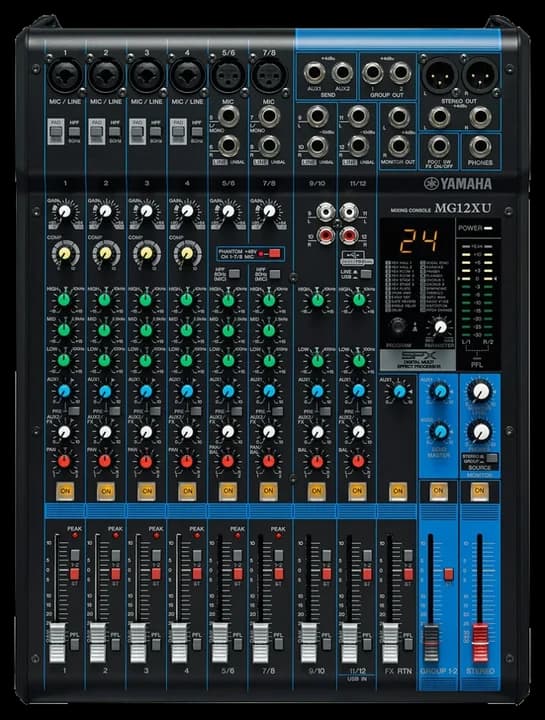Click channel 3 fader cap
The height and width of the screenshot is (720, 545).
pos(138,642)
